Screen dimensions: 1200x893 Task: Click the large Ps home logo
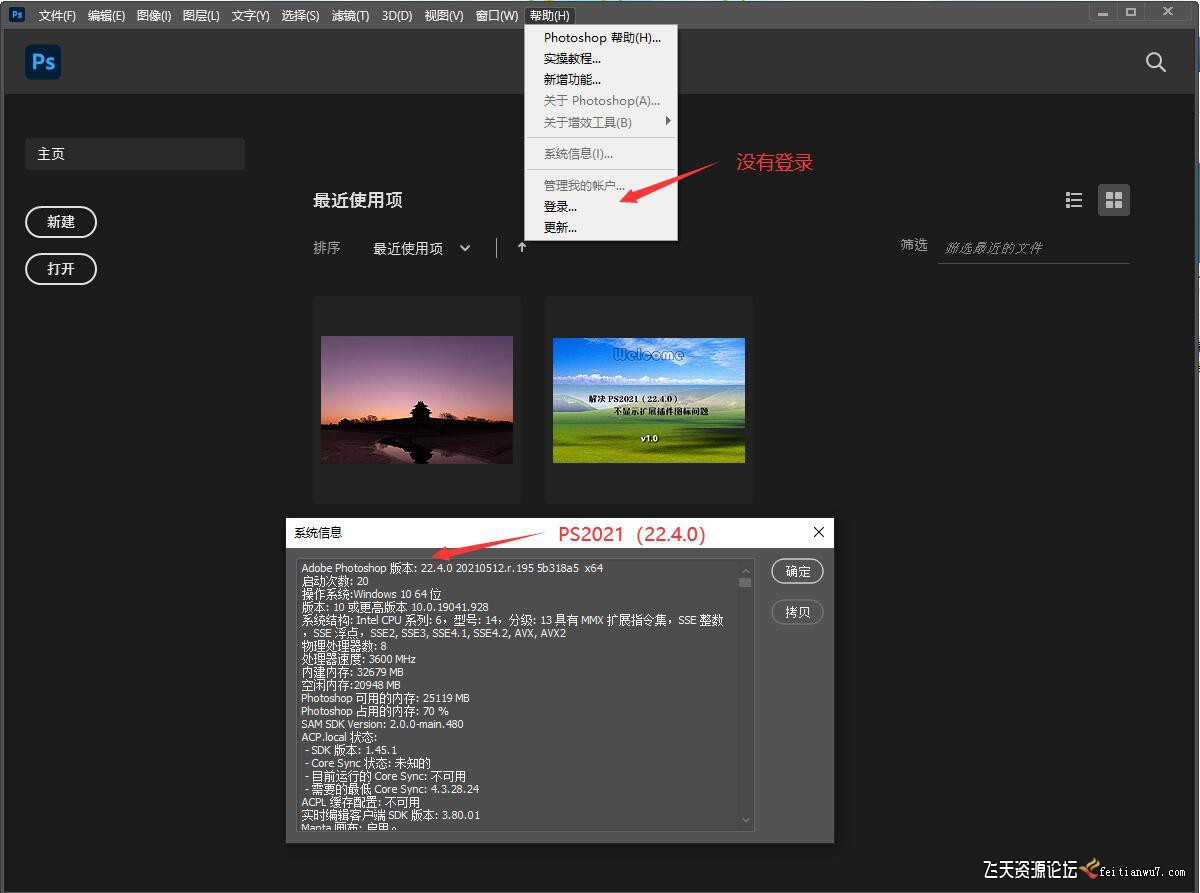pos(43,62)
